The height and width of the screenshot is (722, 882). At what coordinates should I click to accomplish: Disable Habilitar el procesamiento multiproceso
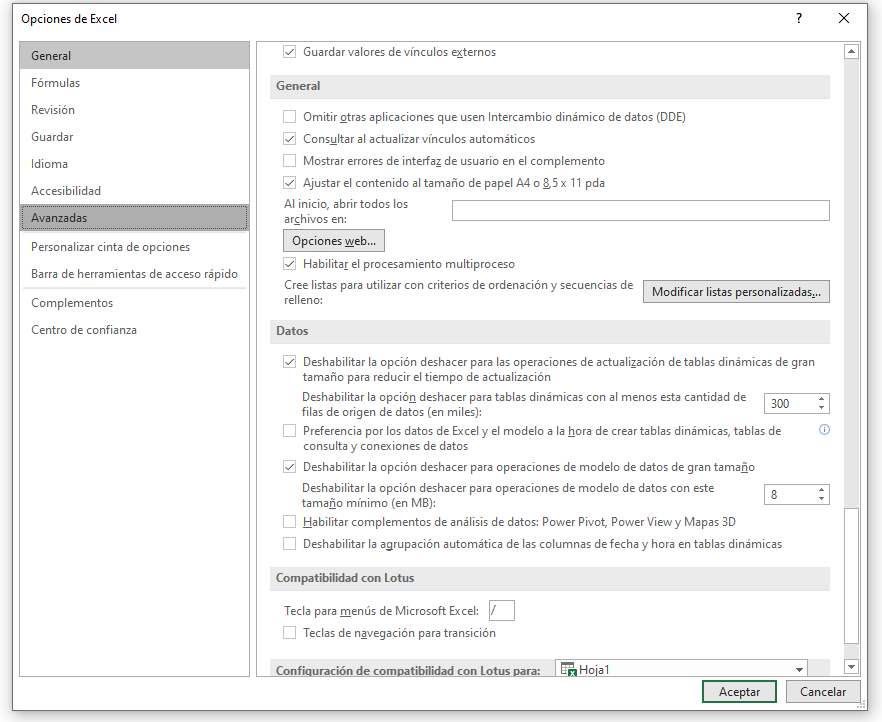289,264
